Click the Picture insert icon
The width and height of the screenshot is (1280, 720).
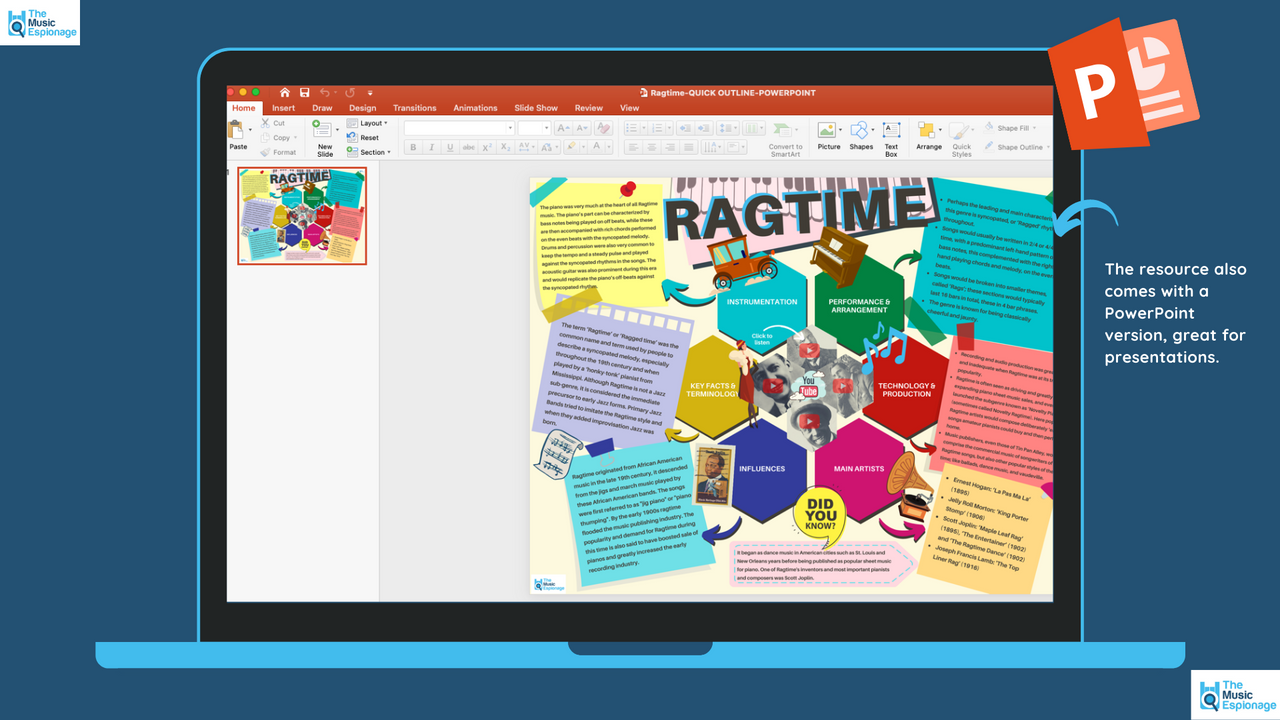(x=827, y=131)
